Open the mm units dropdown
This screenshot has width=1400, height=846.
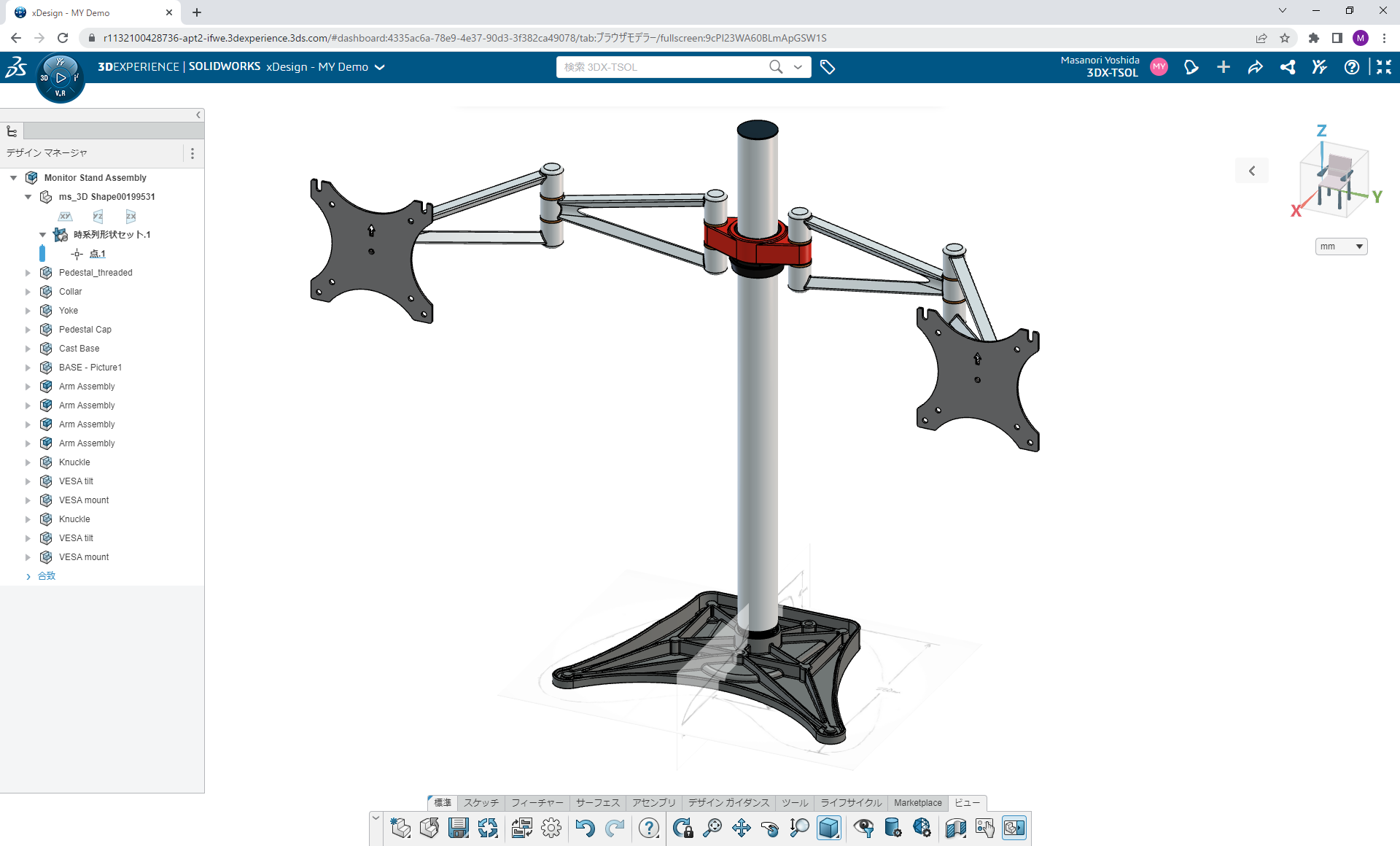1341,247
